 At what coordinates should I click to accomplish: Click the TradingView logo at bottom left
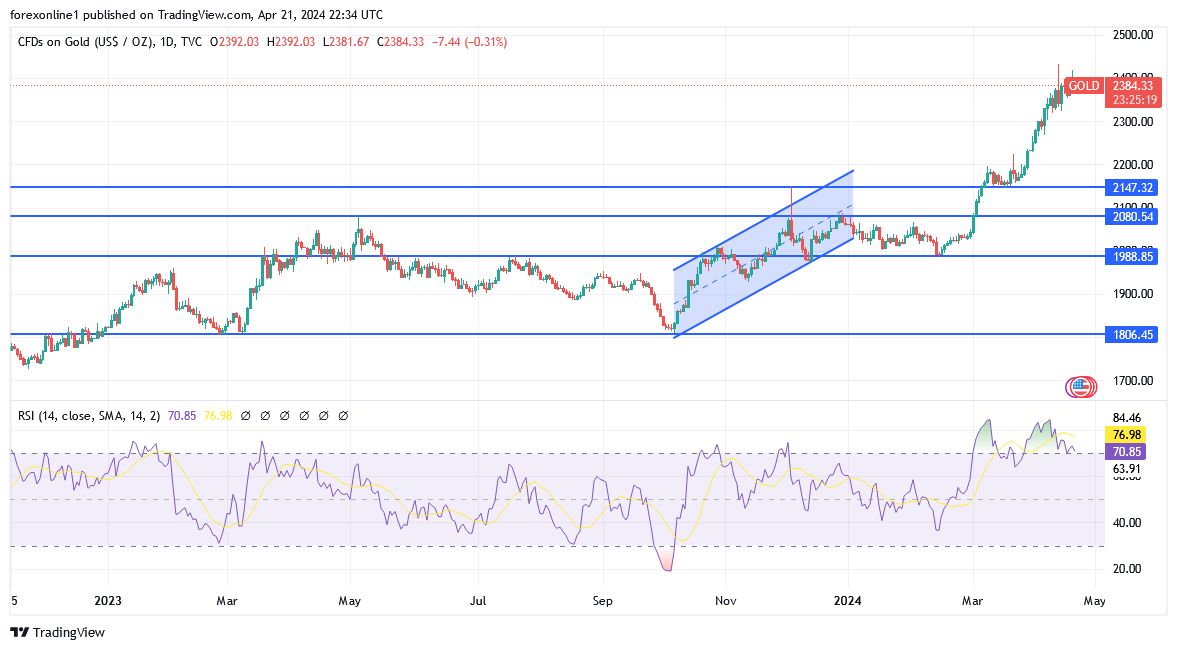58,633
